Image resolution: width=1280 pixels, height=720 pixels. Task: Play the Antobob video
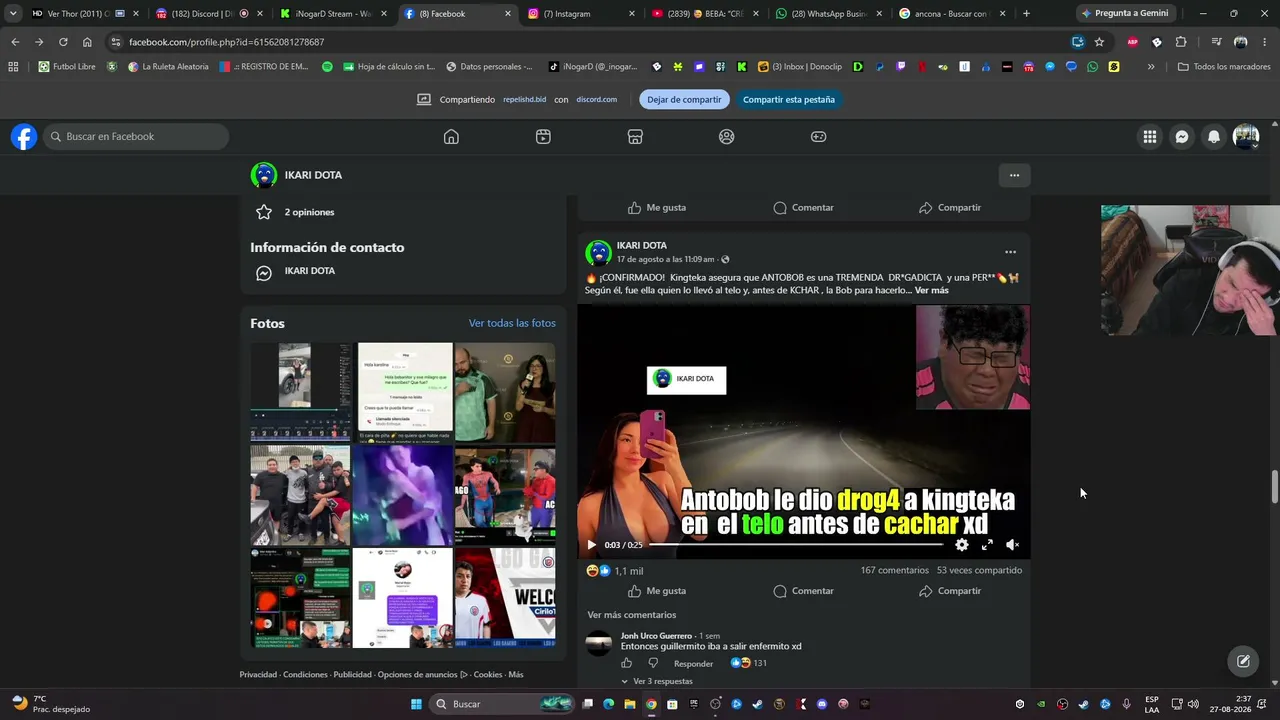591,545
